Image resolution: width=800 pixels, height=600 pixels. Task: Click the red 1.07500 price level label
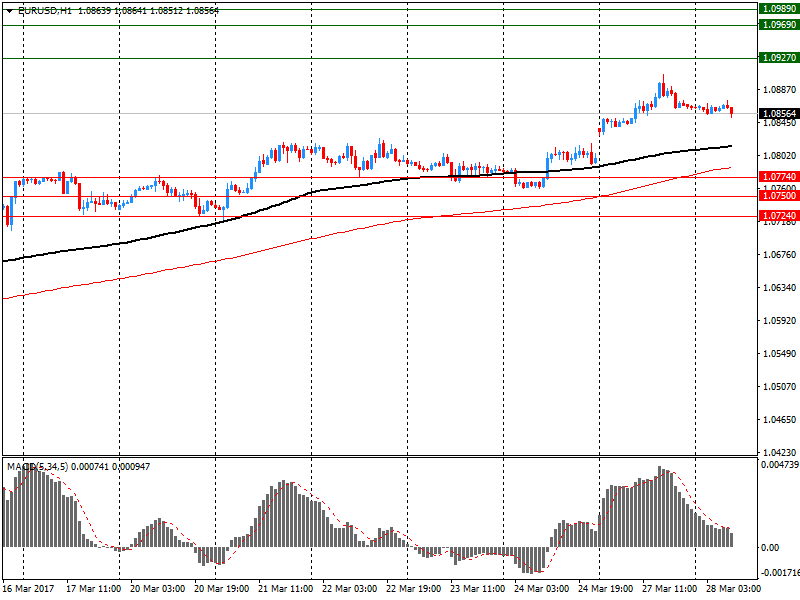(778, 196)
